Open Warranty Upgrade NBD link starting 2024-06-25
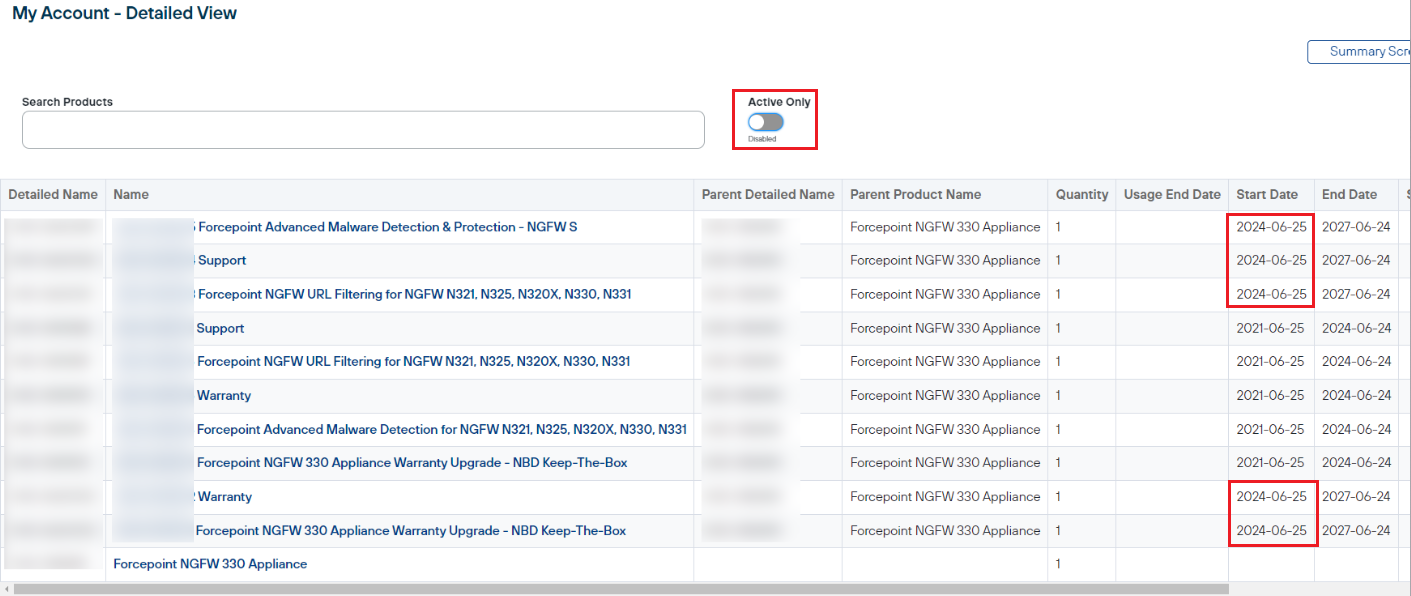Image resolution: width=1411 pixels, height=596 pixels. click(411, 531)
